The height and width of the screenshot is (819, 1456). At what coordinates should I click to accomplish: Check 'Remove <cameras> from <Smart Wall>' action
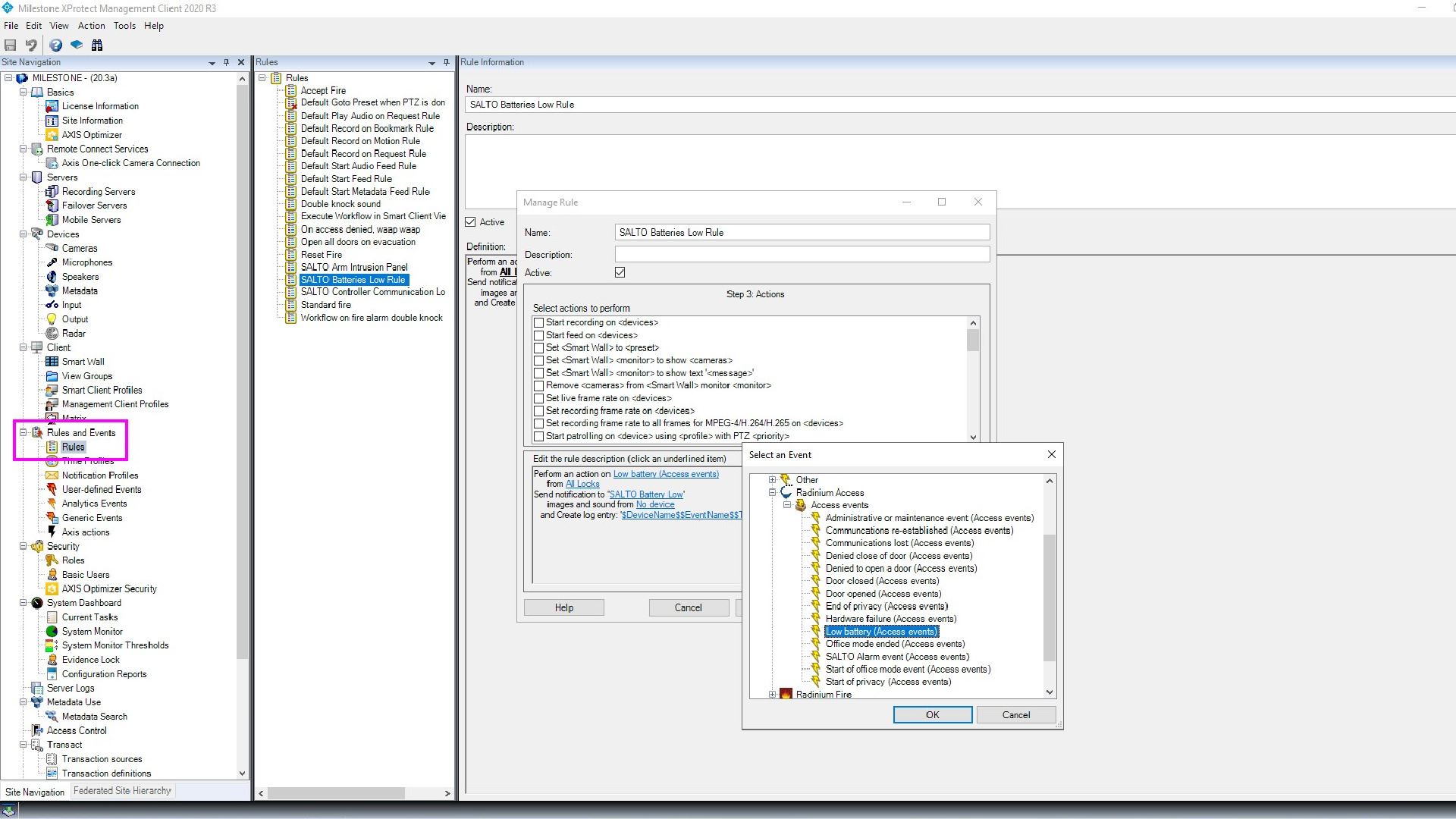(539, 386)
